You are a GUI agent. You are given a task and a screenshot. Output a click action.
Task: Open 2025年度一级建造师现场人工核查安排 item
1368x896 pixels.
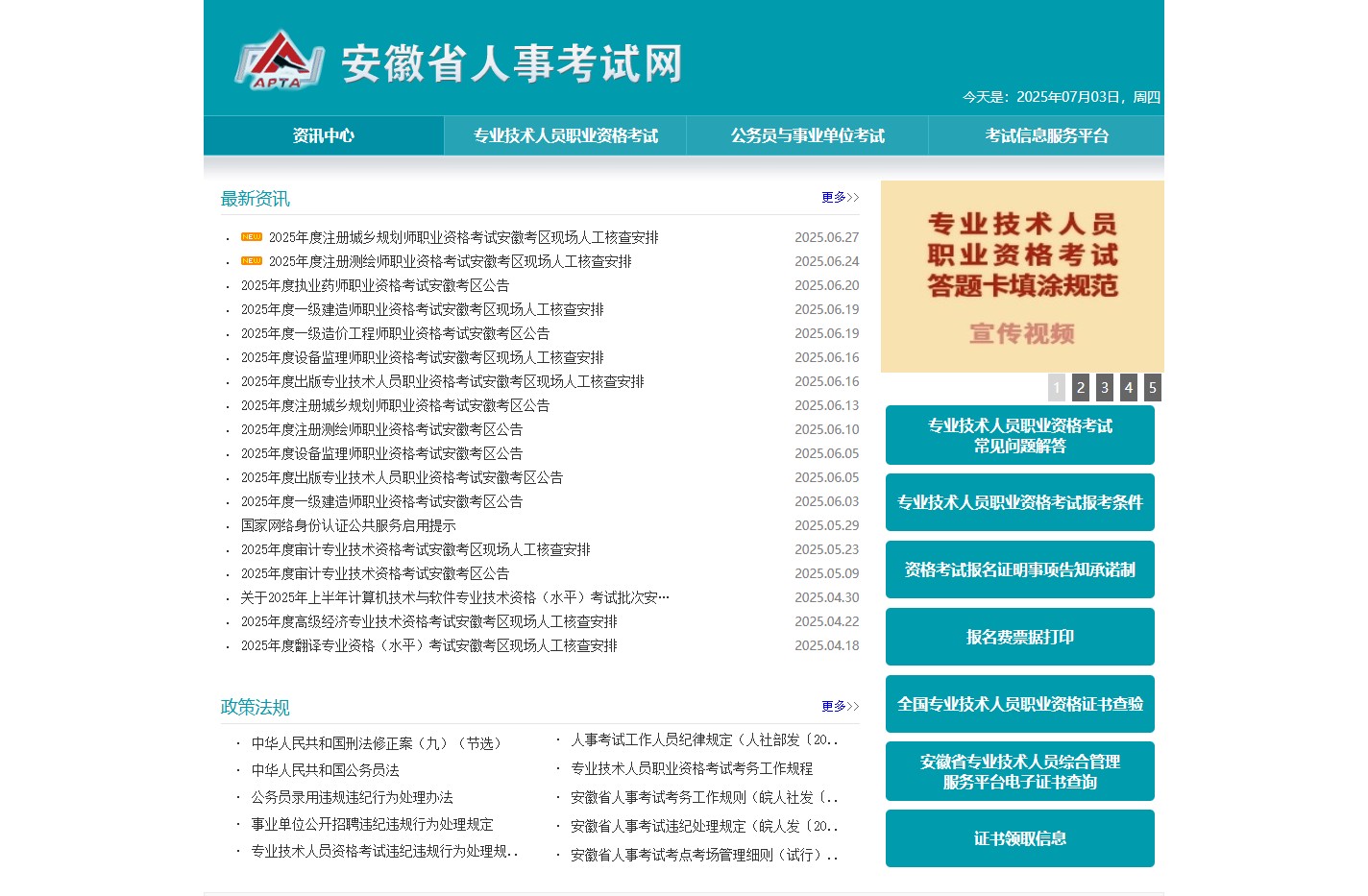(x=422, y=309)
